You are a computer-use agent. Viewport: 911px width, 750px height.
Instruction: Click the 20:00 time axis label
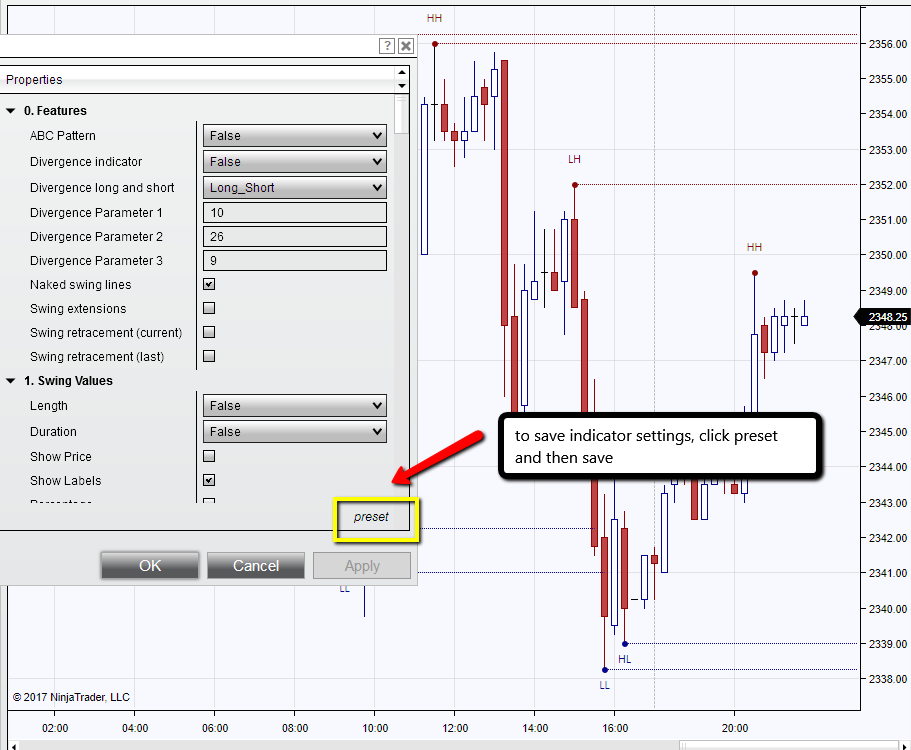pos(734,728)
